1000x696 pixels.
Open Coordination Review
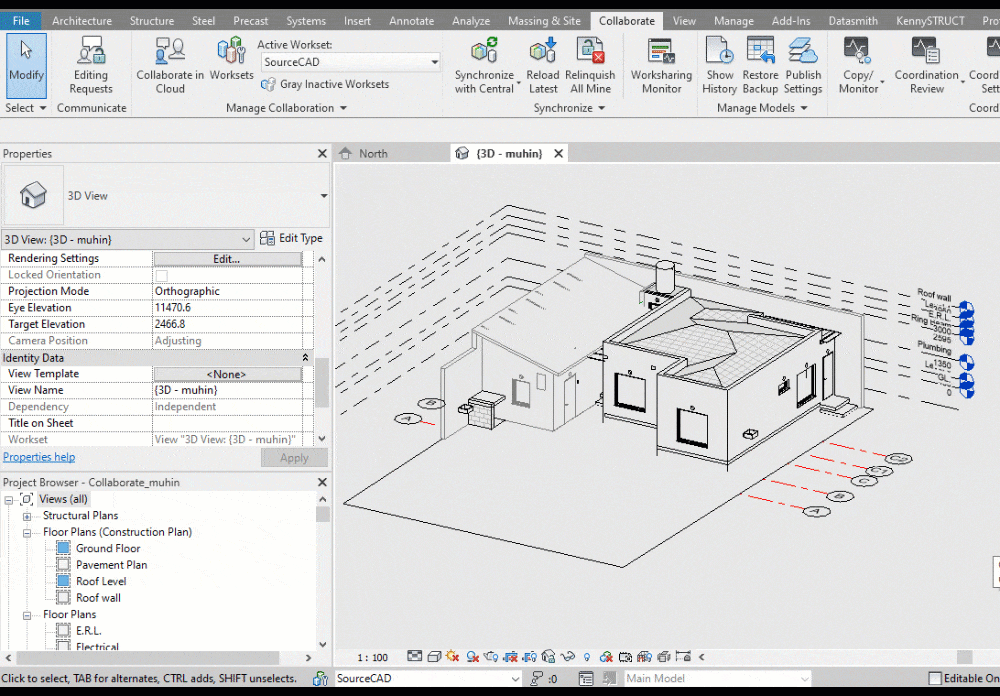pyautogui.click(x=927, y=65)
